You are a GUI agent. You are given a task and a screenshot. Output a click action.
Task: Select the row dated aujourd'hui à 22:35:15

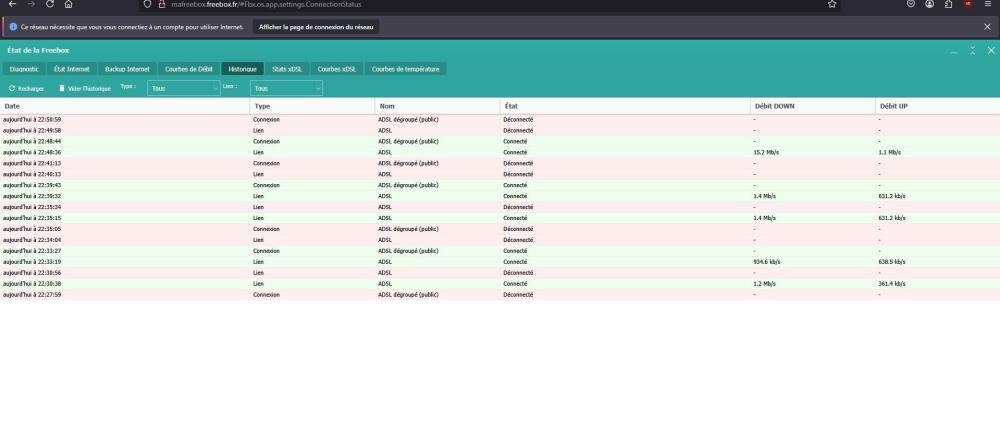click(500, 217)
